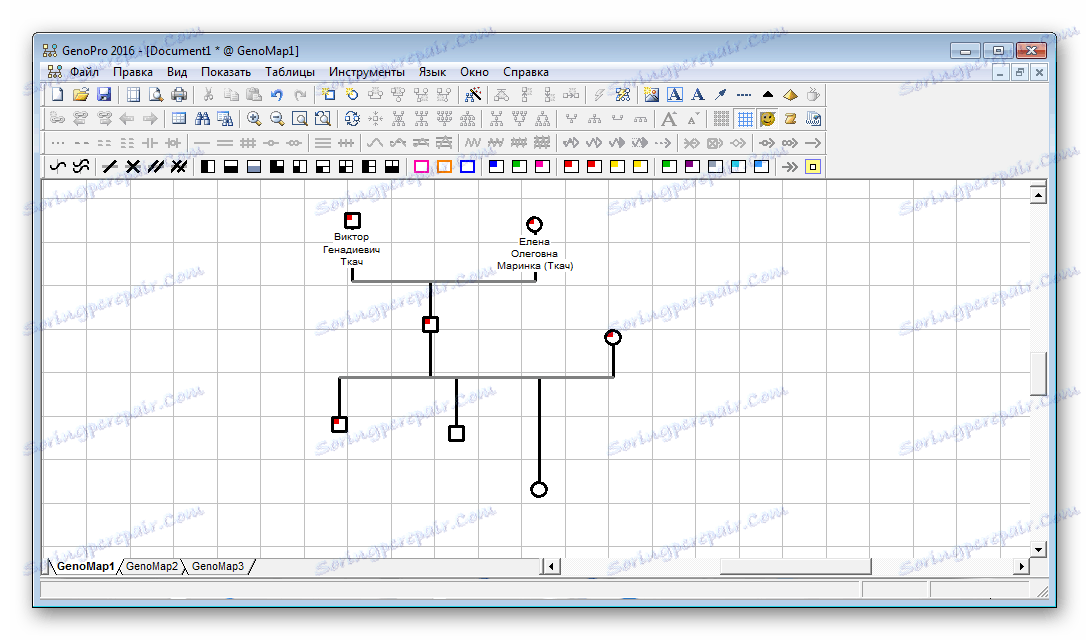Select the black triangle shape tool
Viewport: 1089px width, 640px height.
(x=767, y=94)
